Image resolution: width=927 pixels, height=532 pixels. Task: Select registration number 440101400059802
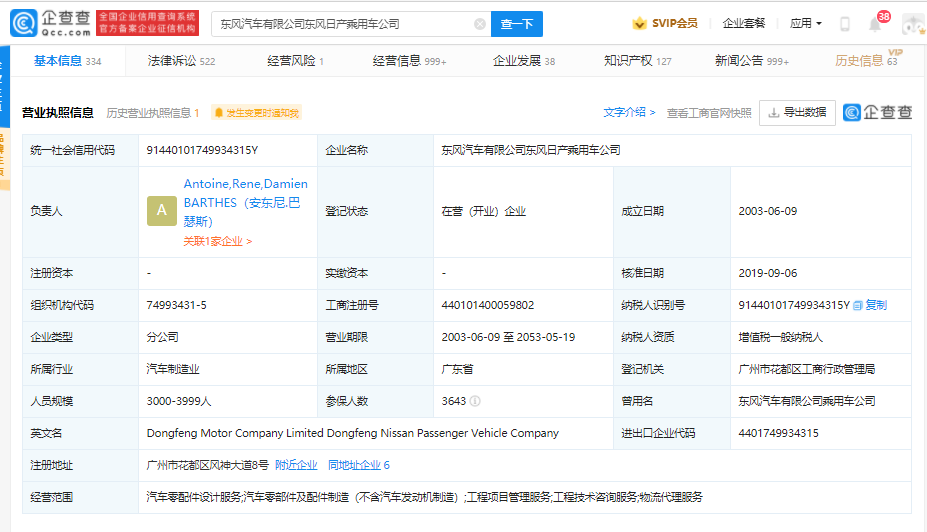[x=488, y=305]
